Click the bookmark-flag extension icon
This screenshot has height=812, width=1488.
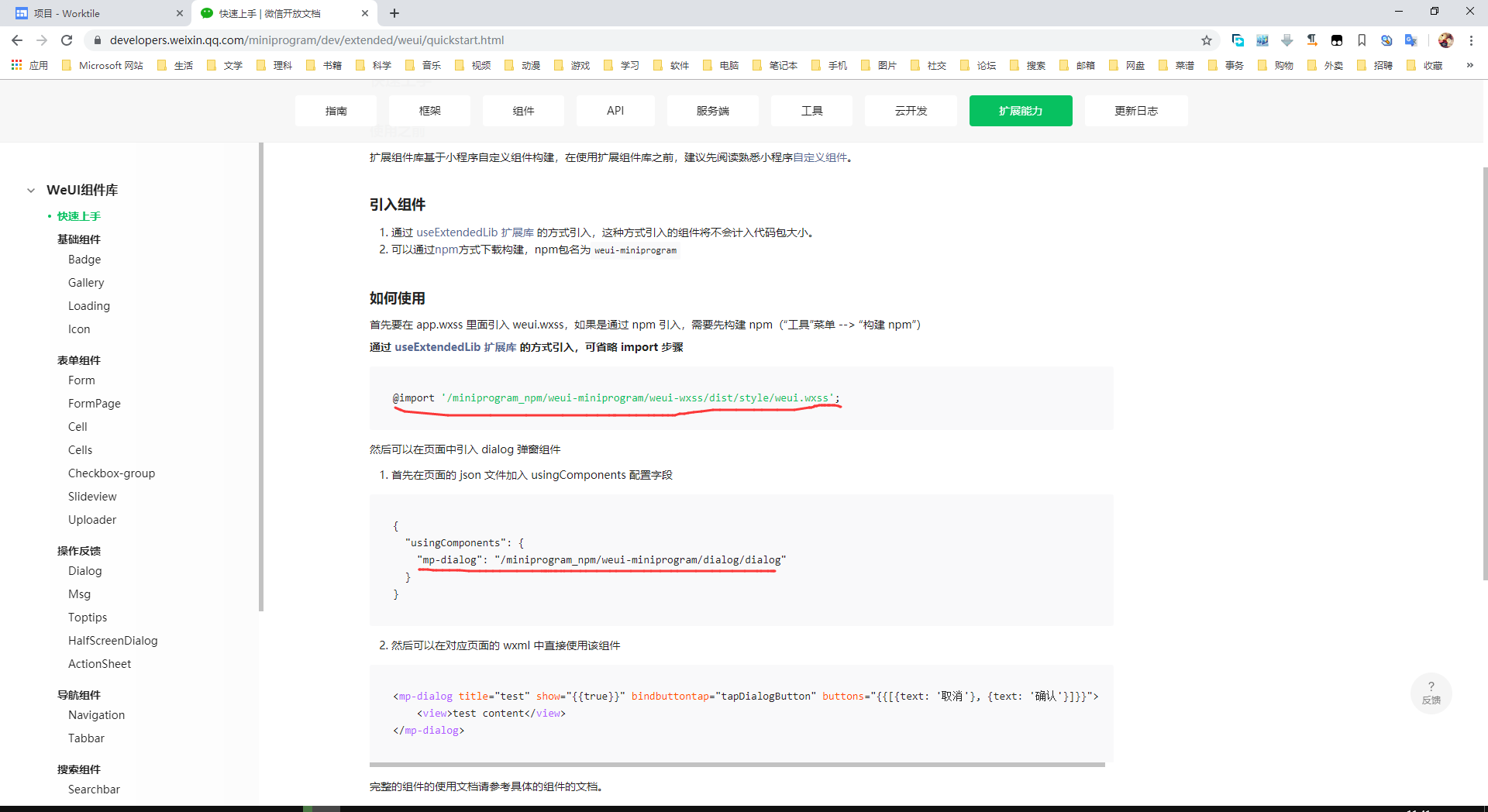pos(1362,40)
